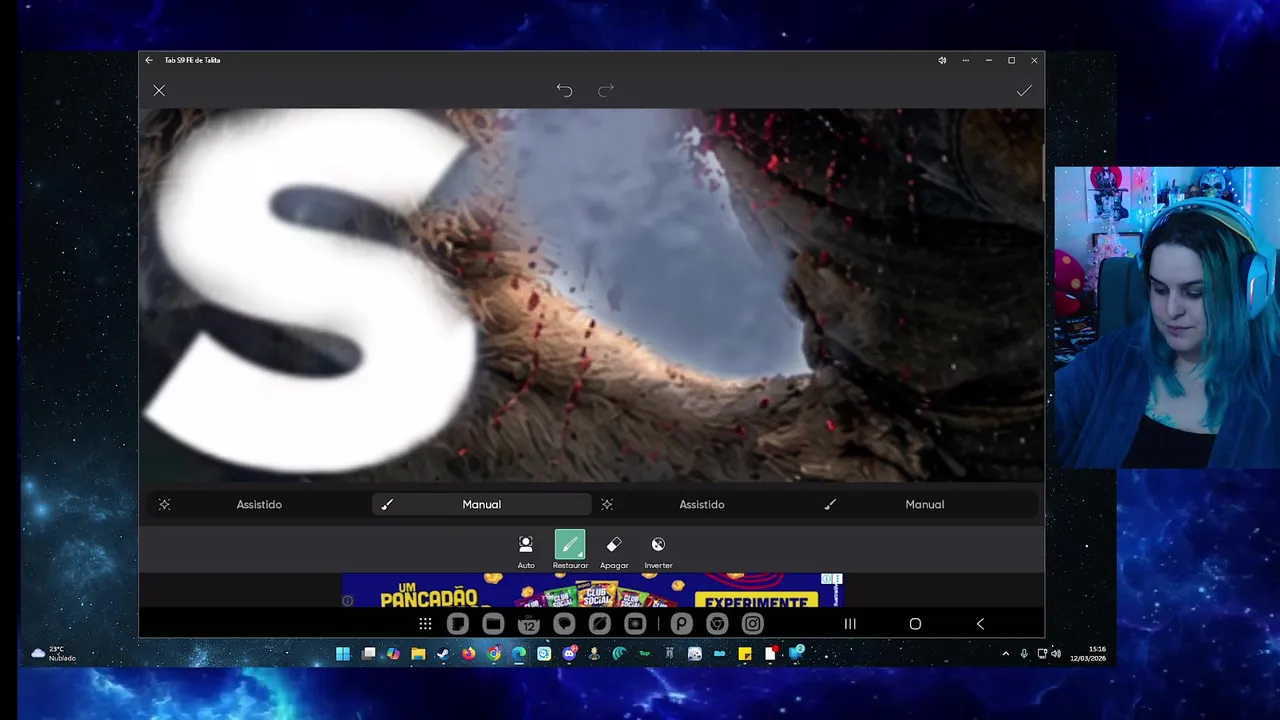
Task: Toggle sound in the mirror window title bar
Action: pyautogui.click(x=942, y=60)
